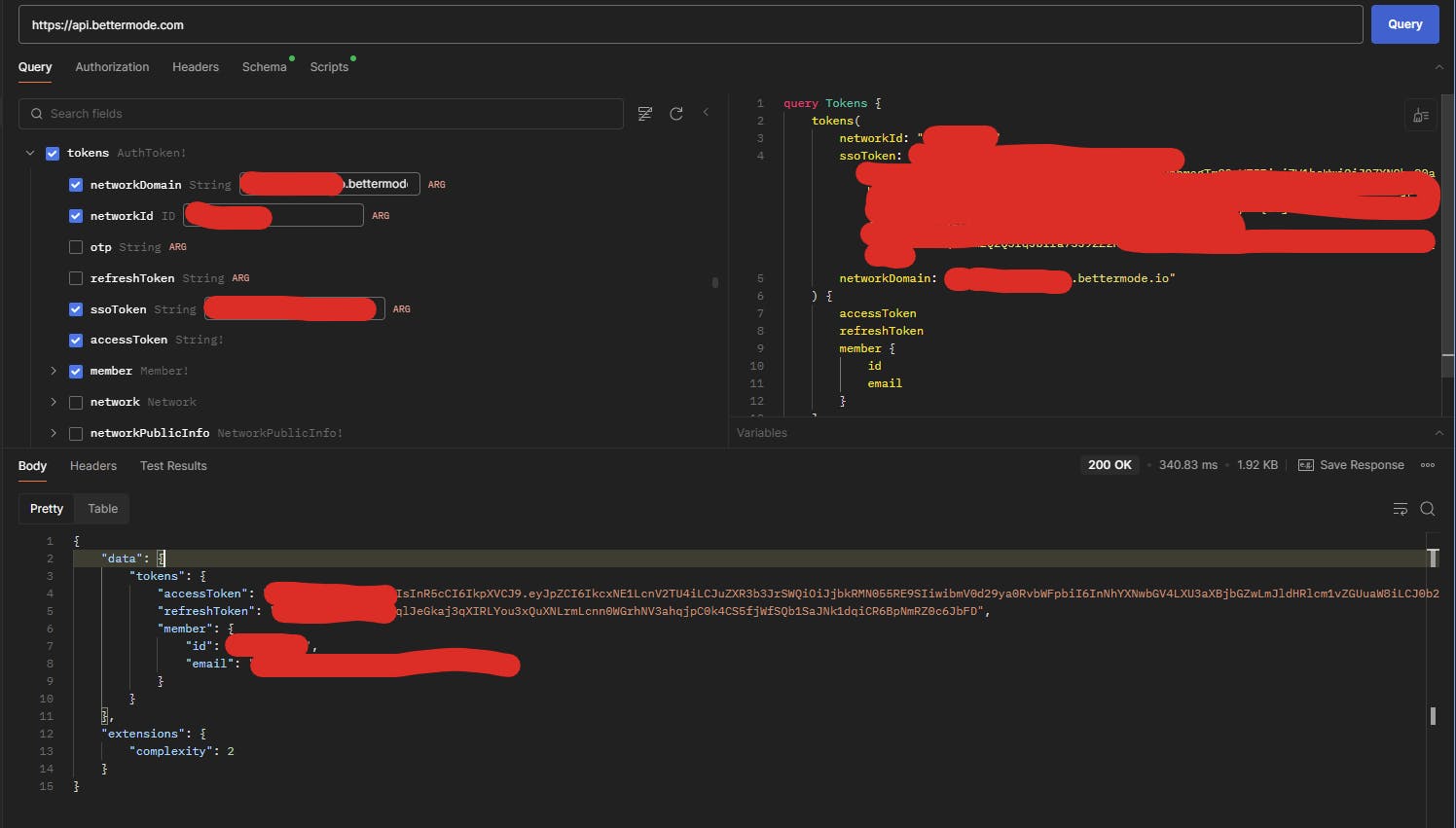Expand the Variables section chevron
This screenshot has width=1456, height=828.
click(x=1439, y=433)
